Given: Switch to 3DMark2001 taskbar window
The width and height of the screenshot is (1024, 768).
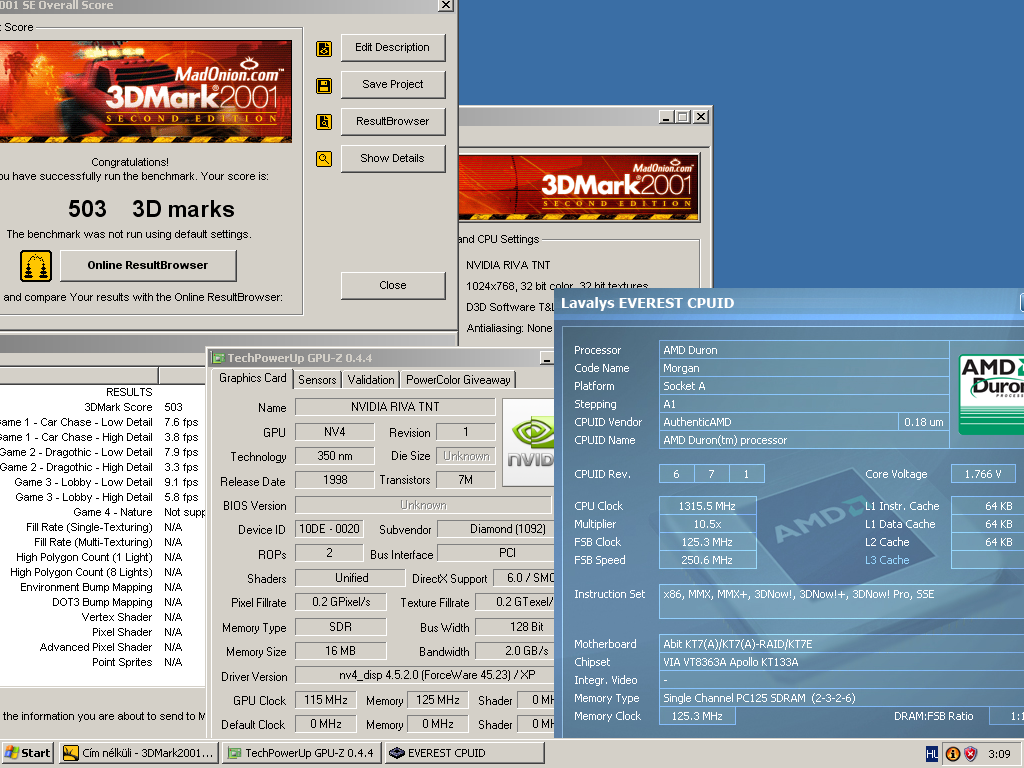Looking at the screenshot, I should (x=138, y=753).
